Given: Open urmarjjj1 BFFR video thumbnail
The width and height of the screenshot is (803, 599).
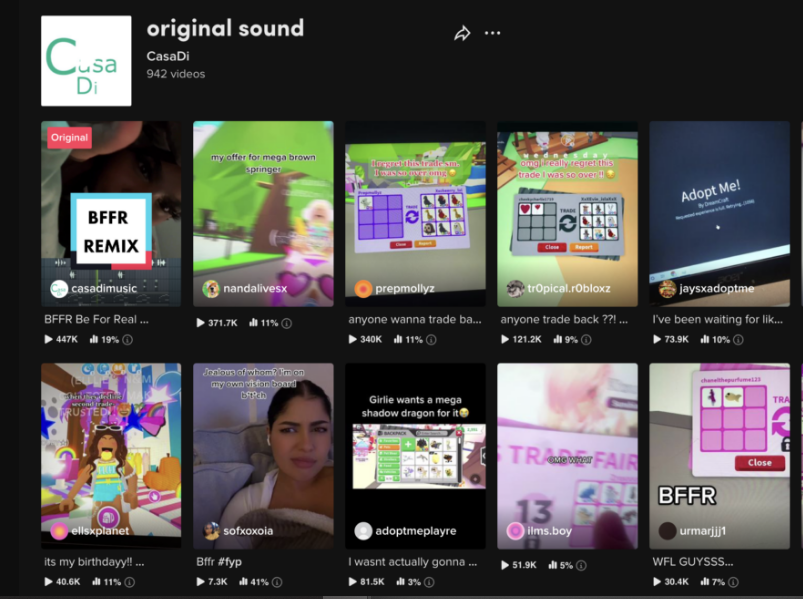Looking at the screenshot, I should pos(720,456).
